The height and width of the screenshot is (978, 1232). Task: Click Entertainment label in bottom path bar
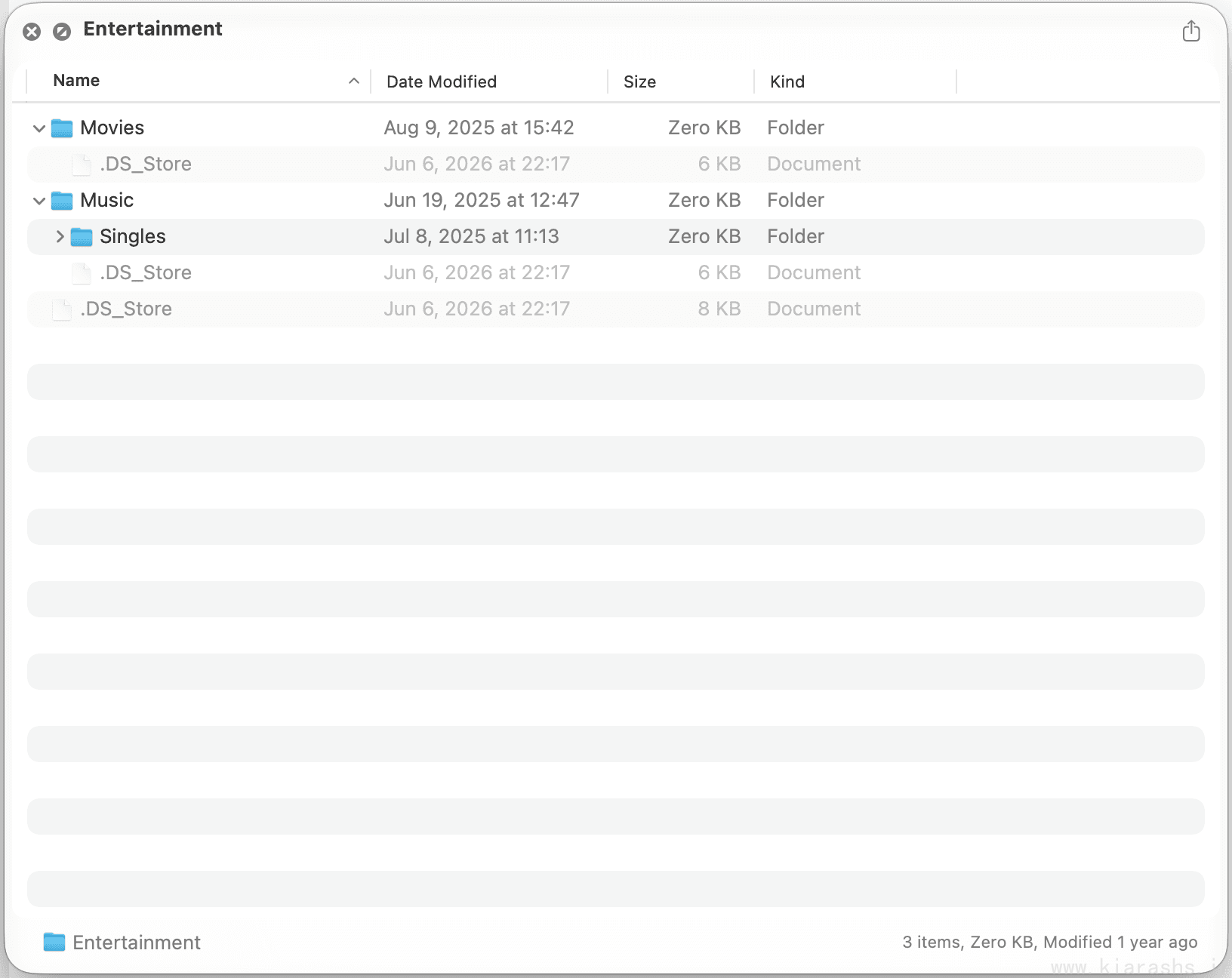[x=137, y=943]
